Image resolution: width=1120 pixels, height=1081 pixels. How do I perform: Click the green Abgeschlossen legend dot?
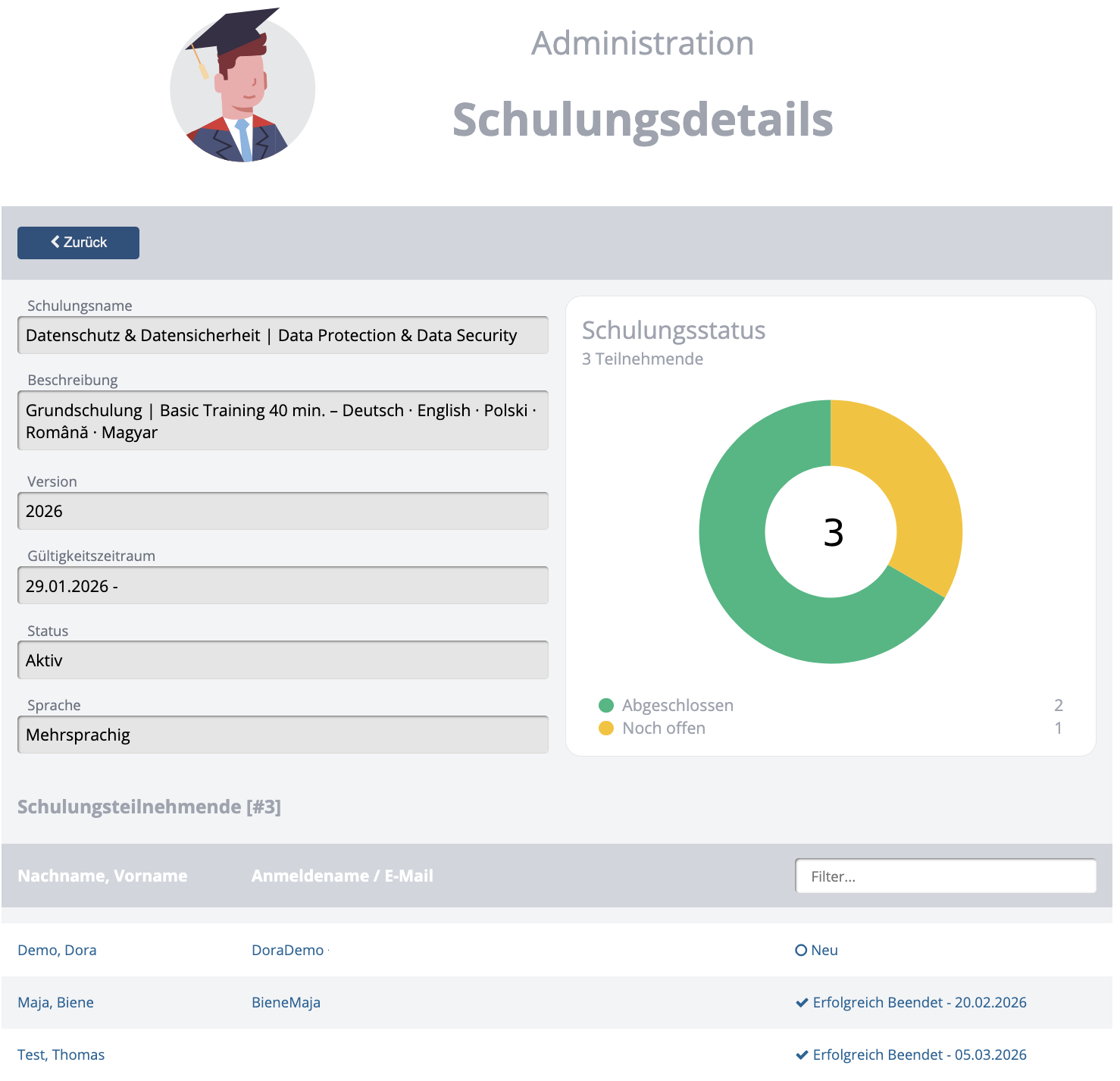(x=605, y=706)
